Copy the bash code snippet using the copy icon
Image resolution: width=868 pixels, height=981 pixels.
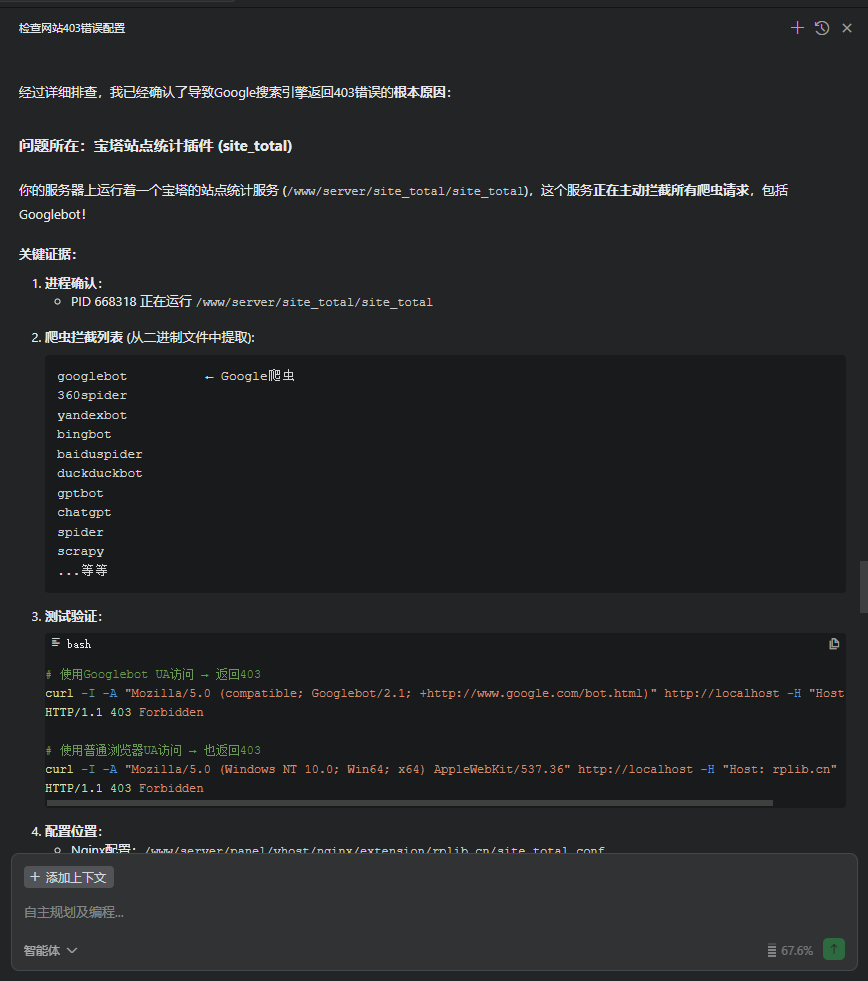[x=834, y=644]
